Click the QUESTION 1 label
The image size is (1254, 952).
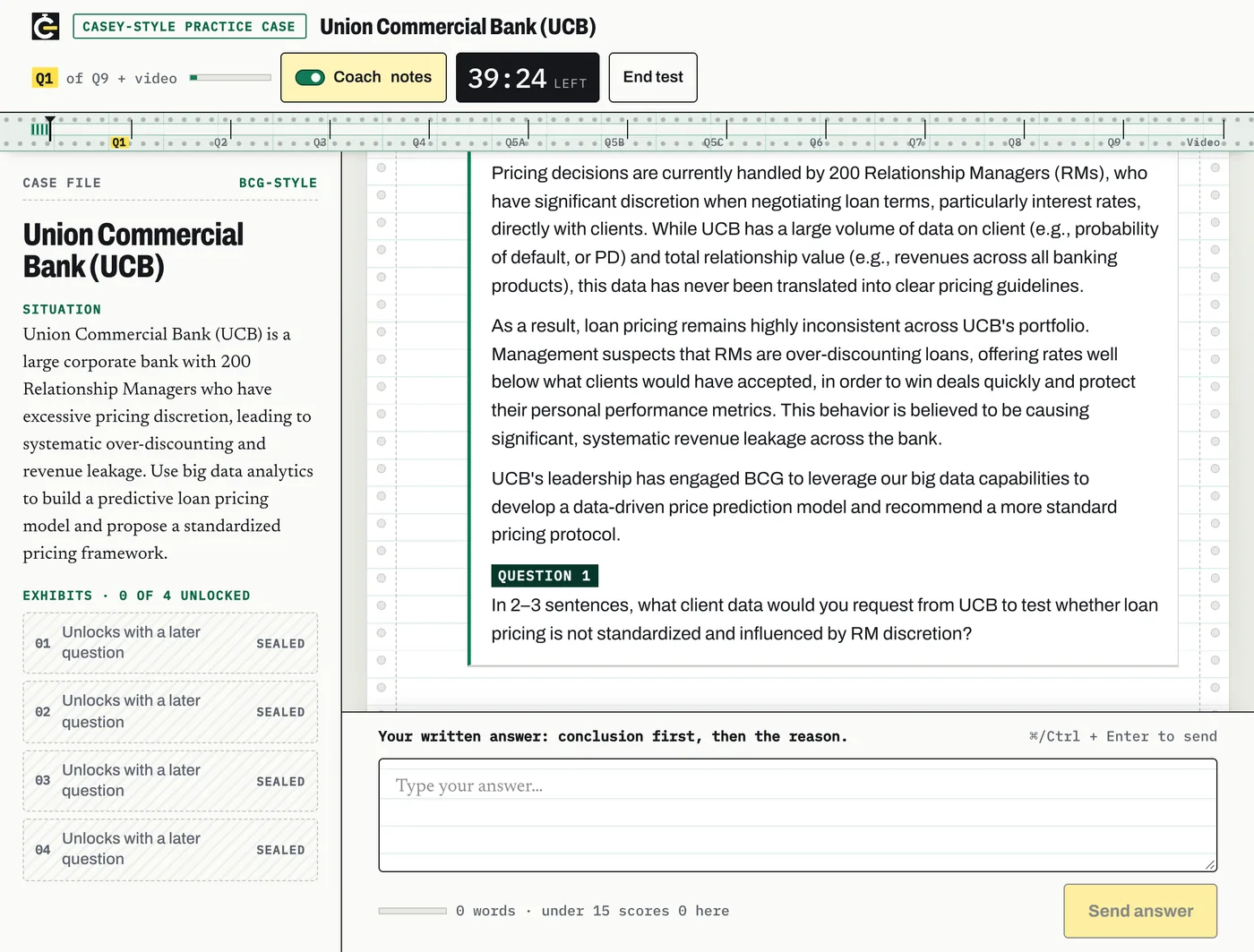545,576
